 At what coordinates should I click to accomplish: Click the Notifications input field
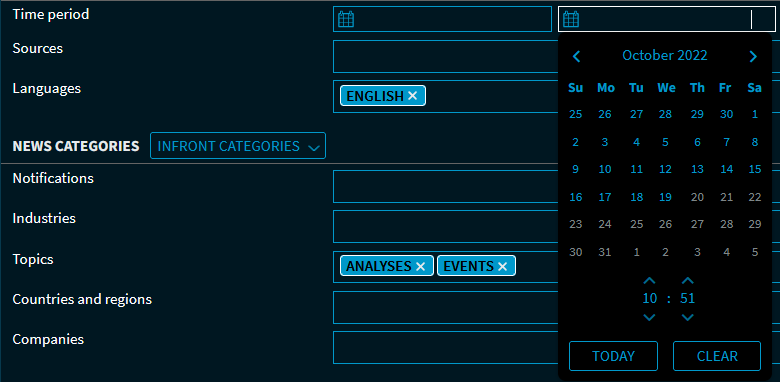click(x=445, y=187)
